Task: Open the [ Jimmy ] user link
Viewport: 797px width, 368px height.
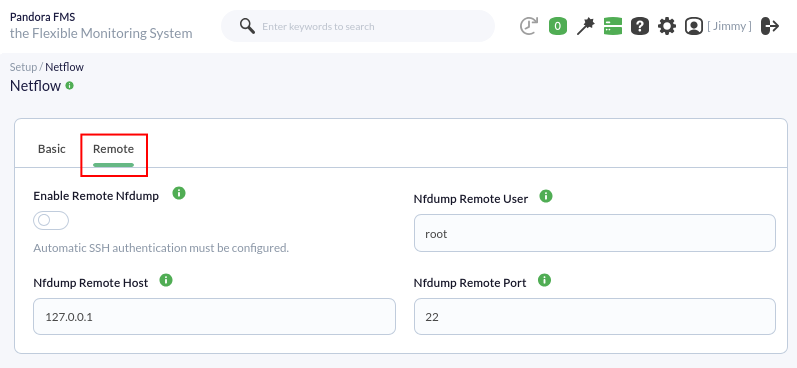Action: pyautogui.click(x=729, y=26)
